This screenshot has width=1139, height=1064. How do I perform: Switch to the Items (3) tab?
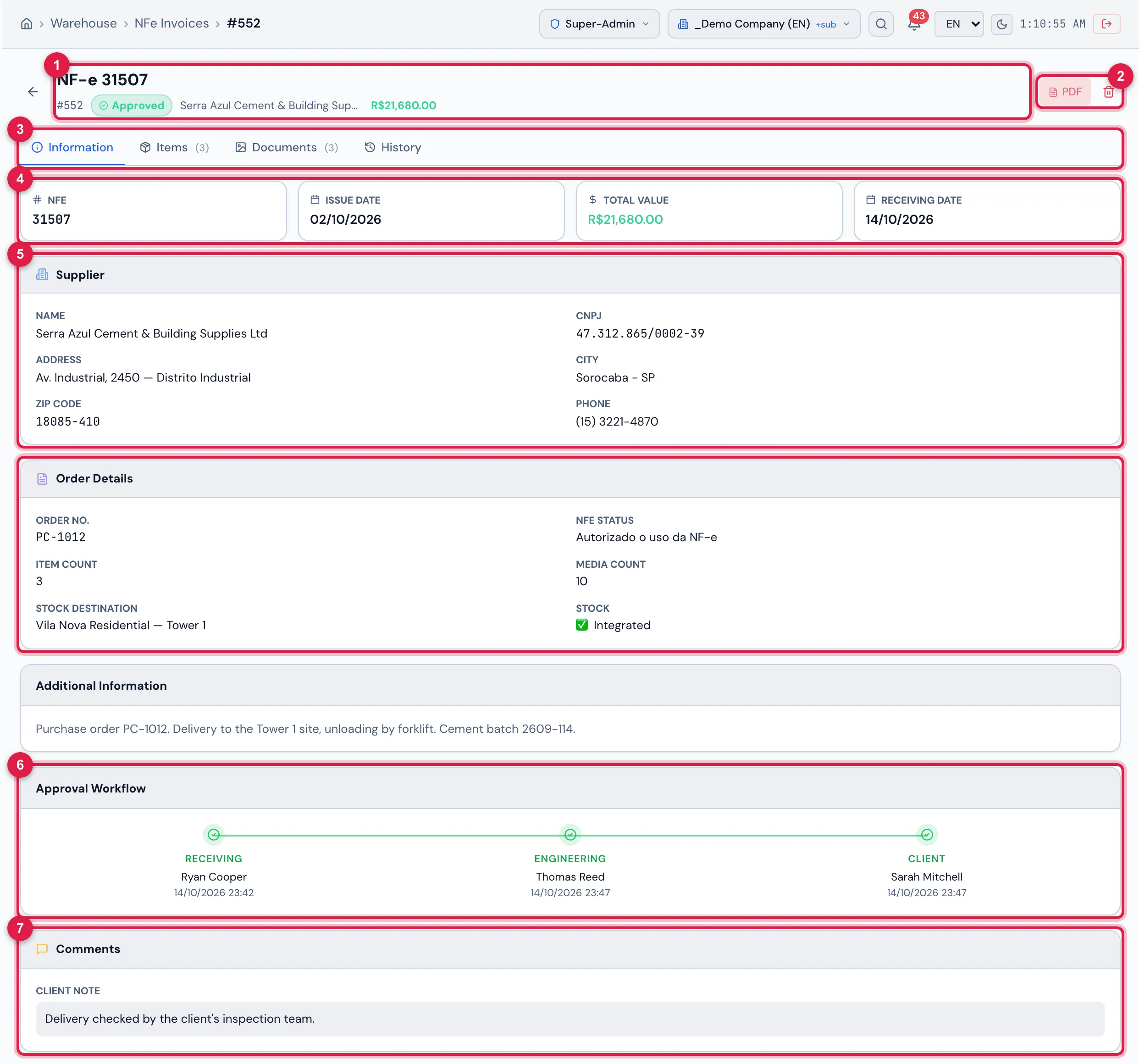(x=174, y=147)
